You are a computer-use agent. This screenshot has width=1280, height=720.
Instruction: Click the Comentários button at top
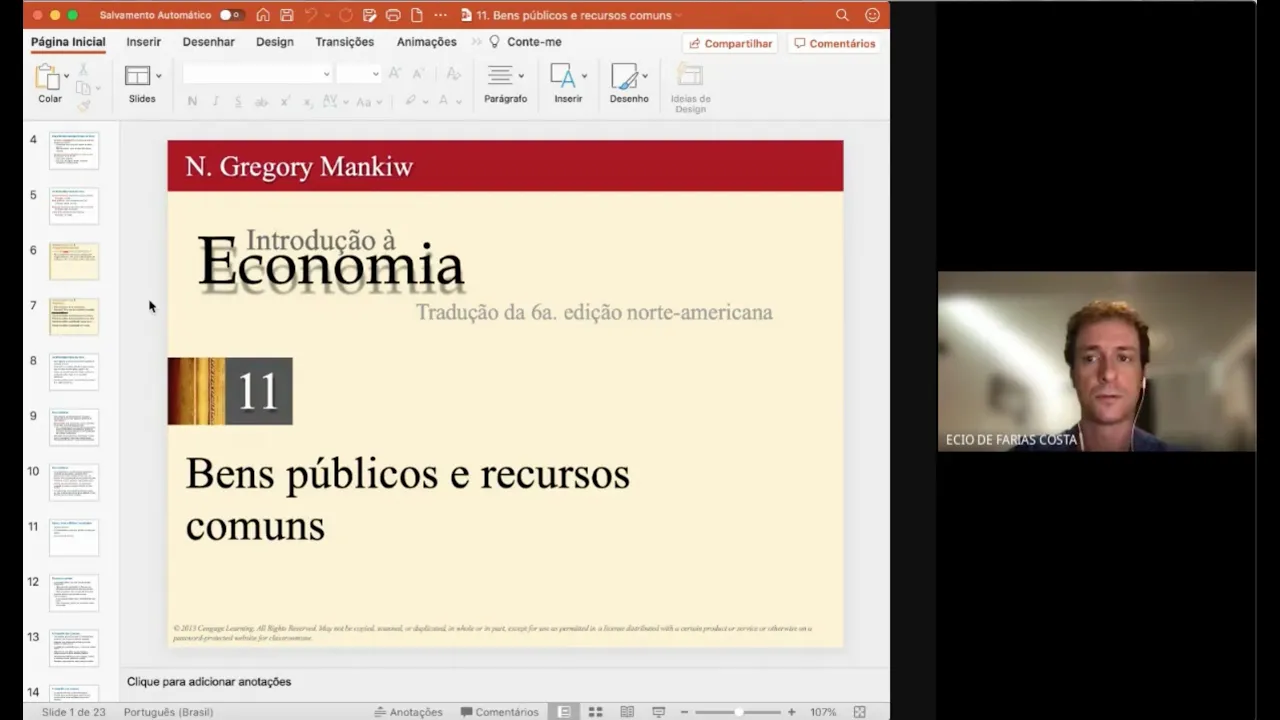click(835, 43)
